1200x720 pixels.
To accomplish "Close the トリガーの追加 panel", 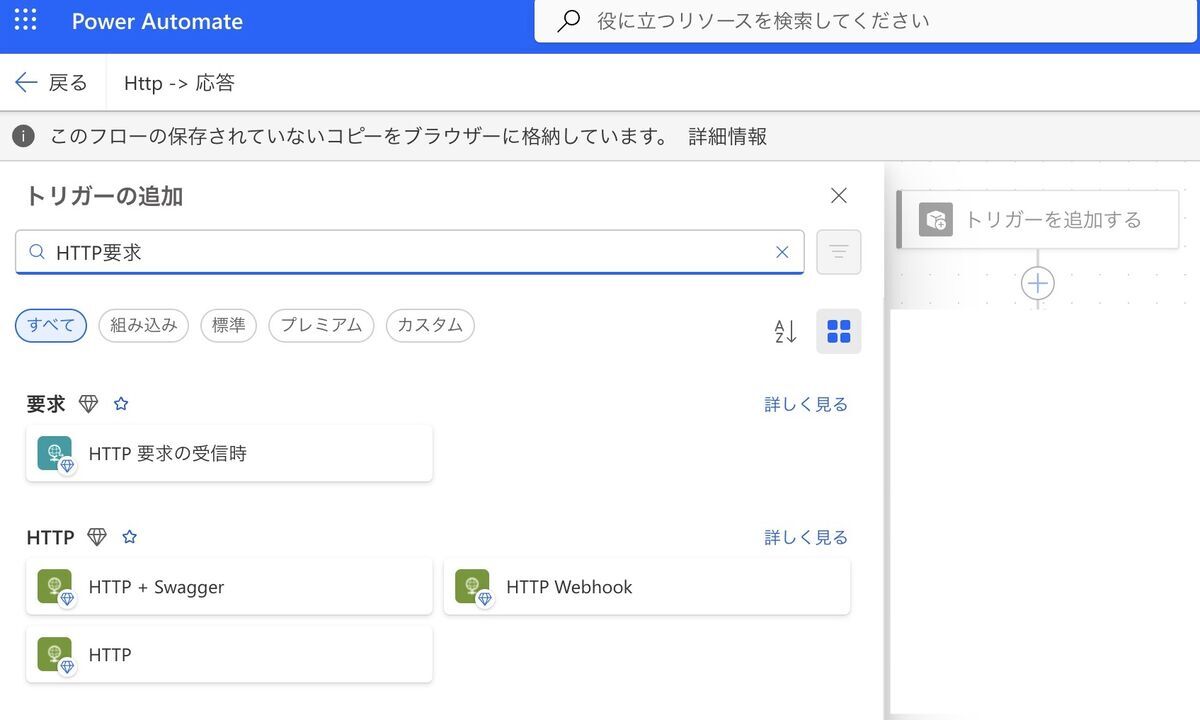I will point(839,196).
